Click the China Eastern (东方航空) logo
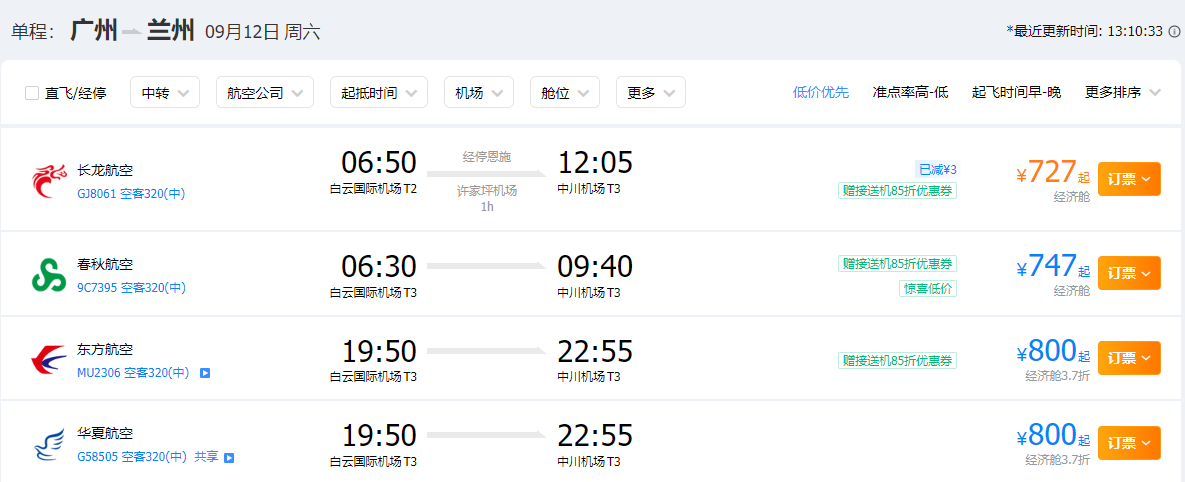Viewport: 1185px width, 482px height. click(50, 359)
